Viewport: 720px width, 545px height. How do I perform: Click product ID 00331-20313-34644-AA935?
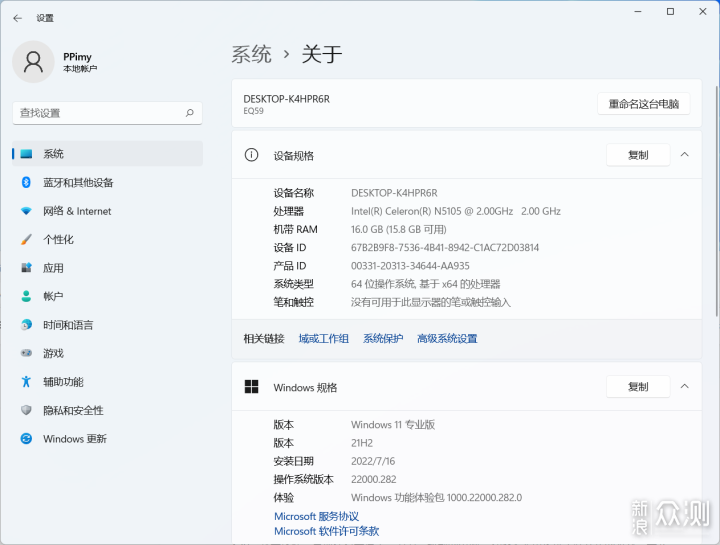[410, 266]
